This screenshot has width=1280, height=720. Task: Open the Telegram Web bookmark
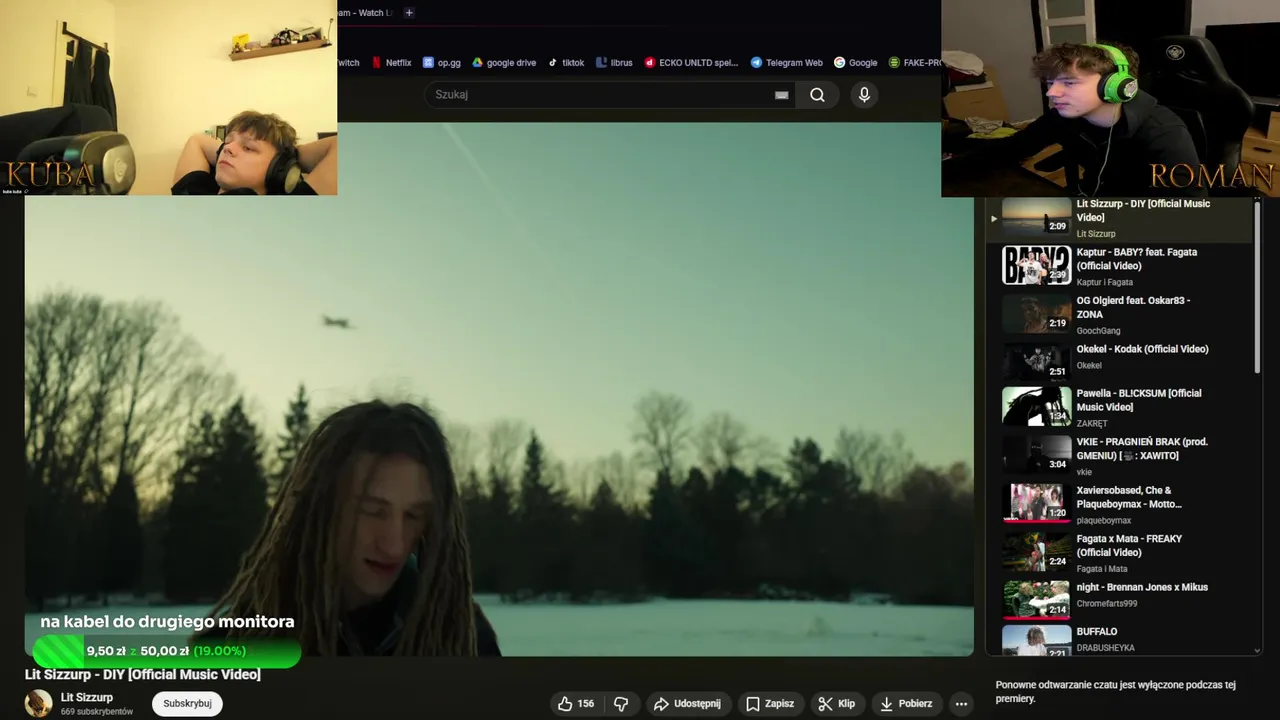tap(787, 62)
